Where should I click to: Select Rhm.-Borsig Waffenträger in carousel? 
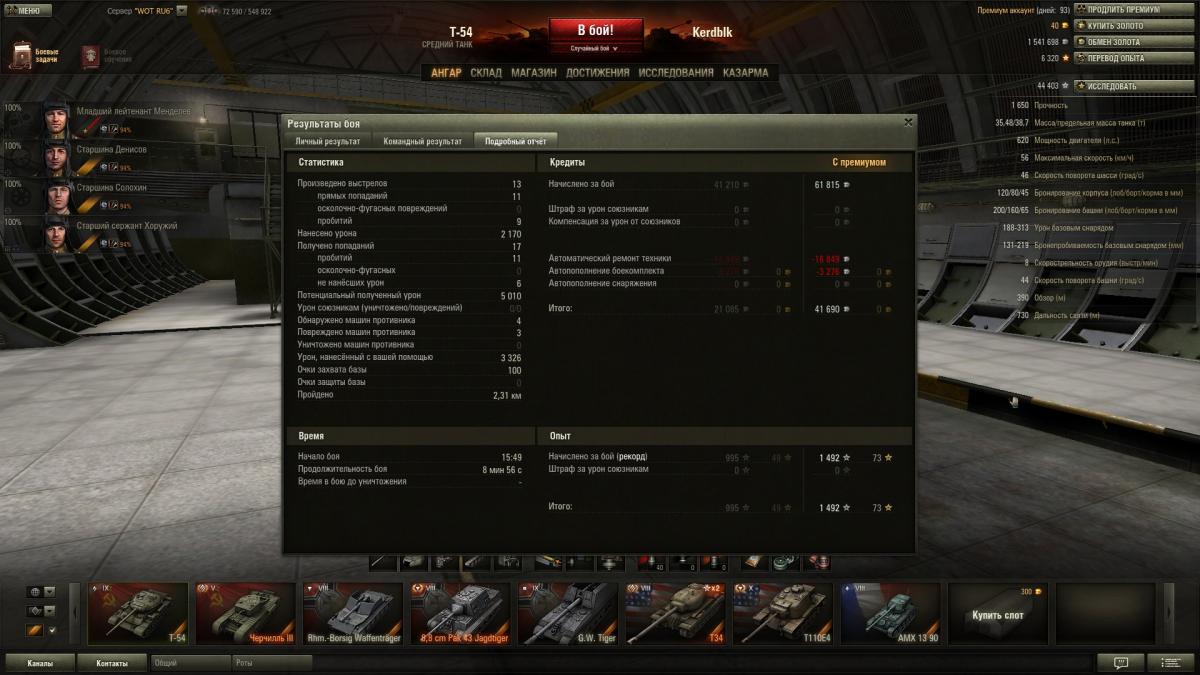point(353,613)
